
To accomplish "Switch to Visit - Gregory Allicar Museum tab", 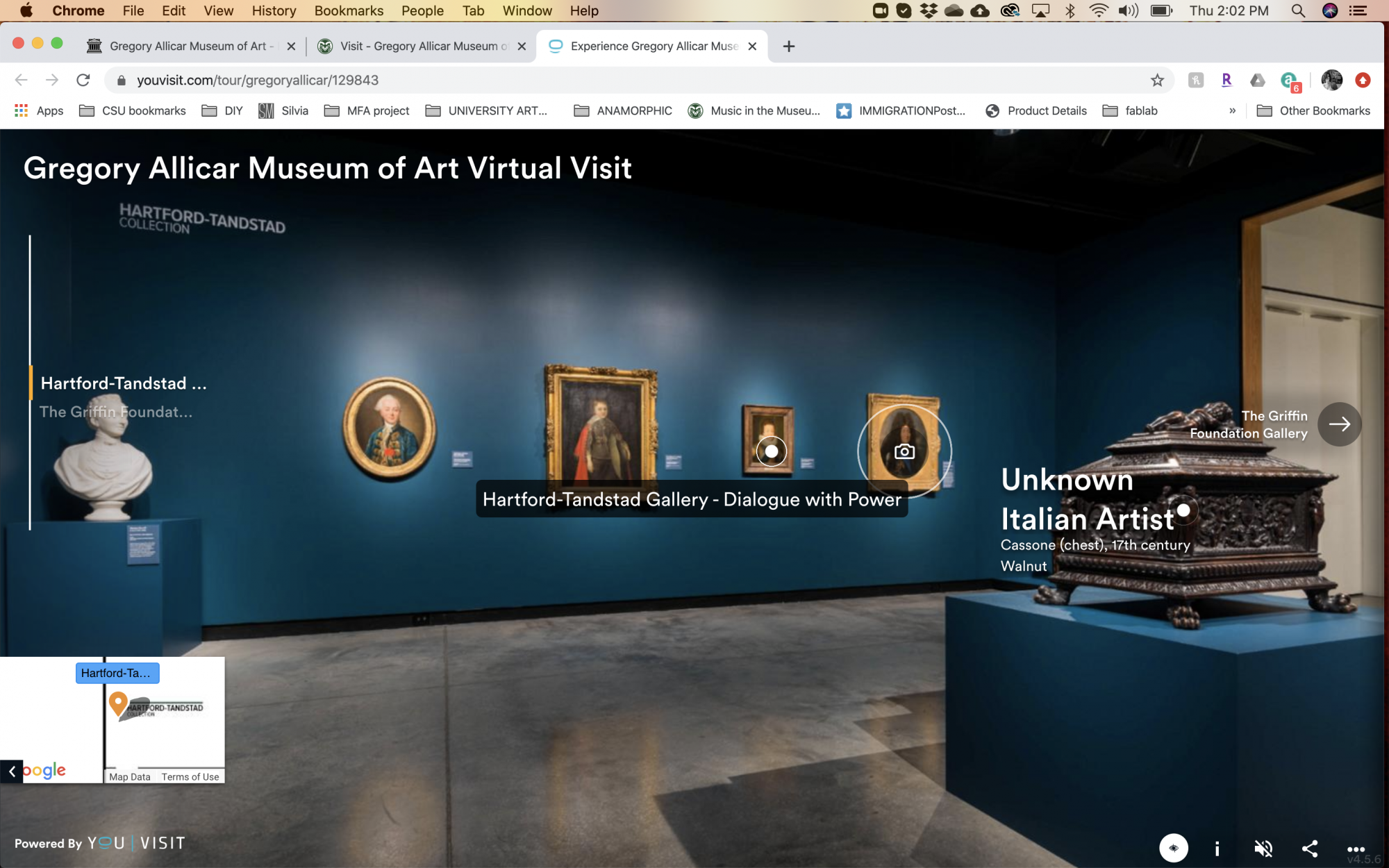I will click(x=422, y=46).
